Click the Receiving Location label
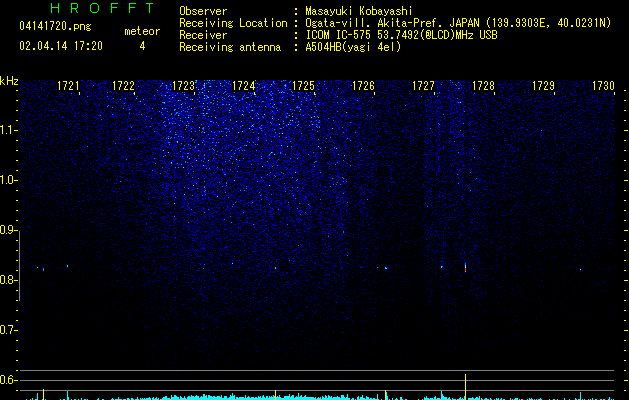This screenshot has height=400, width=629. pos(233,23)
